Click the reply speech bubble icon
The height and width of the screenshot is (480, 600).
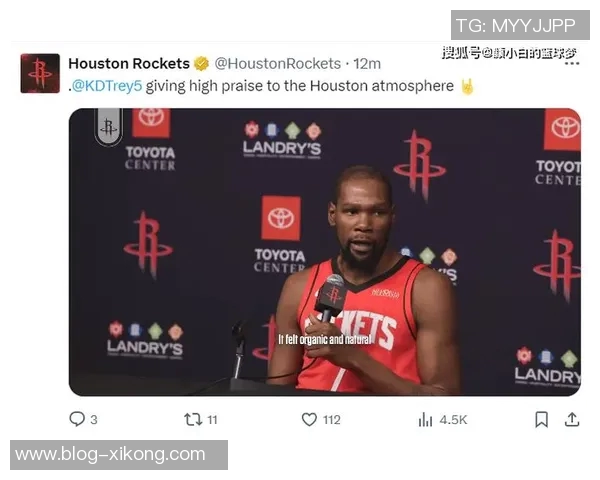(x=77, y=419)
